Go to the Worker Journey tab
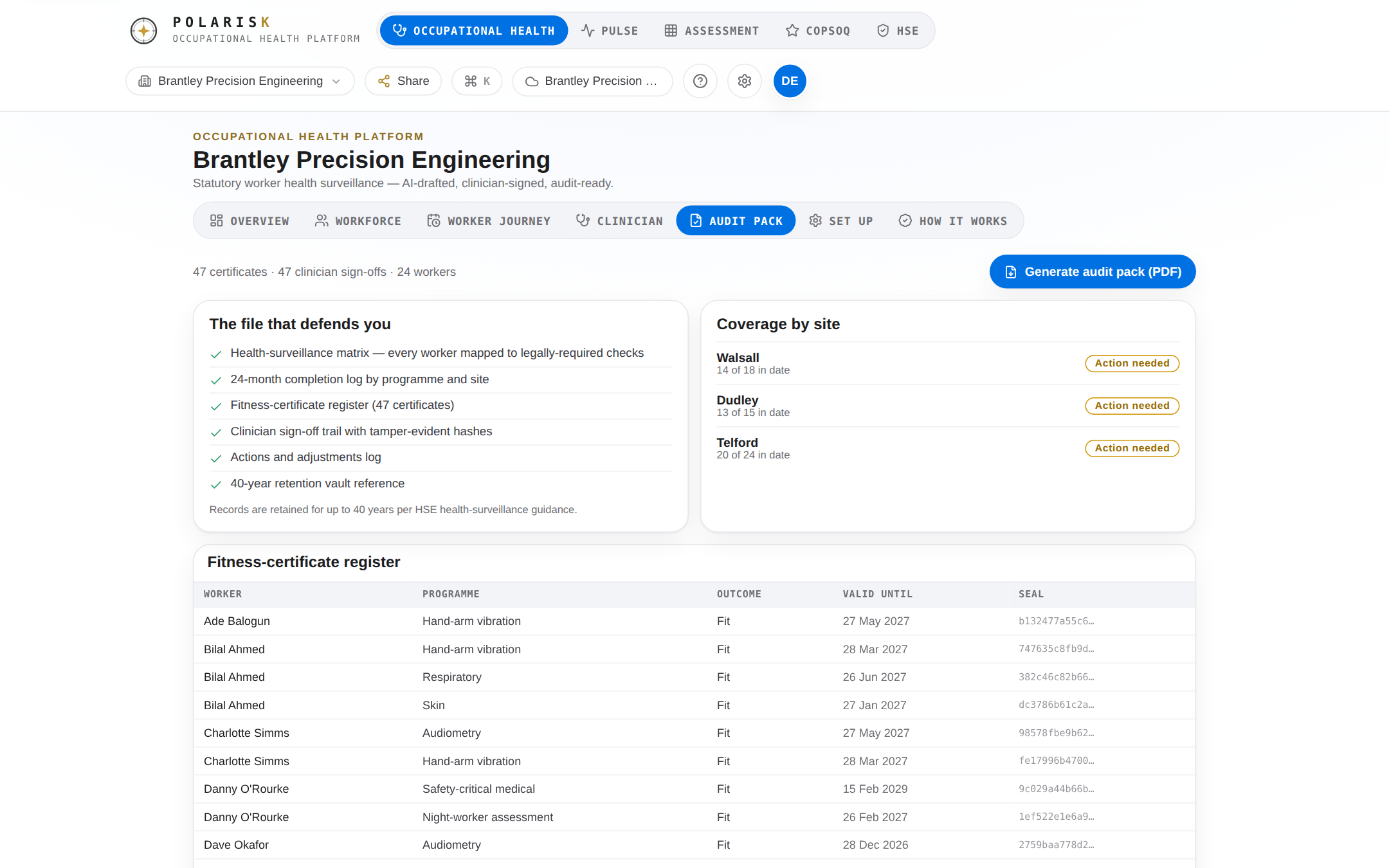This screenshot has height=868, width=1389. click(x=489, y=221)
